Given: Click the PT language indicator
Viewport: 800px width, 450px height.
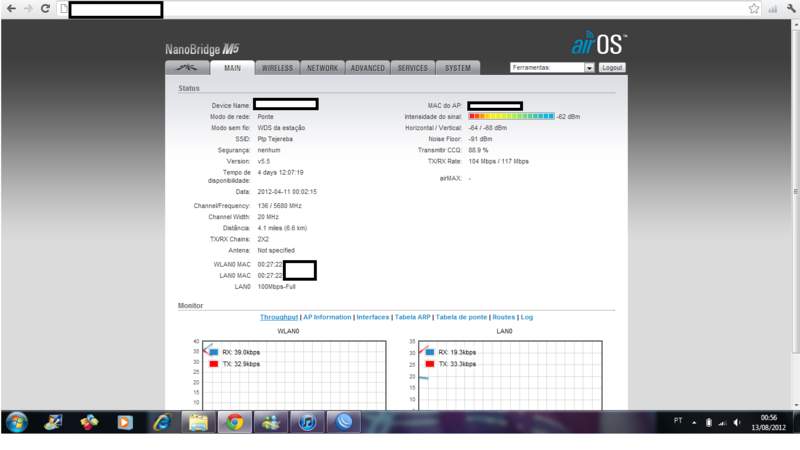Looking at the screenshot, I should coord(678,421).
